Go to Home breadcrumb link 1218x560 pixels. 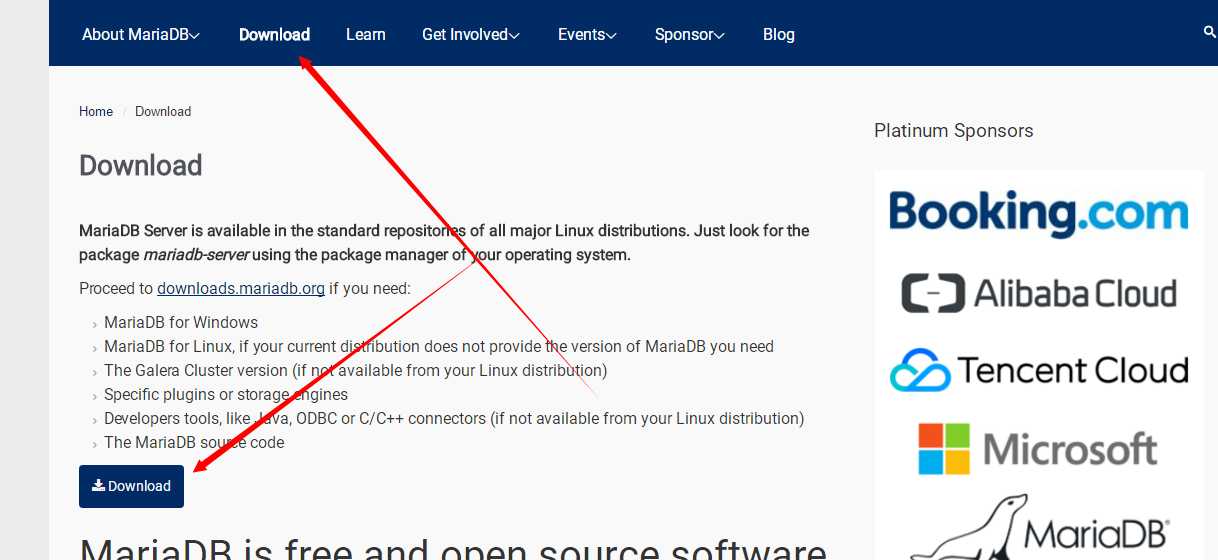[x=96, y=111]
